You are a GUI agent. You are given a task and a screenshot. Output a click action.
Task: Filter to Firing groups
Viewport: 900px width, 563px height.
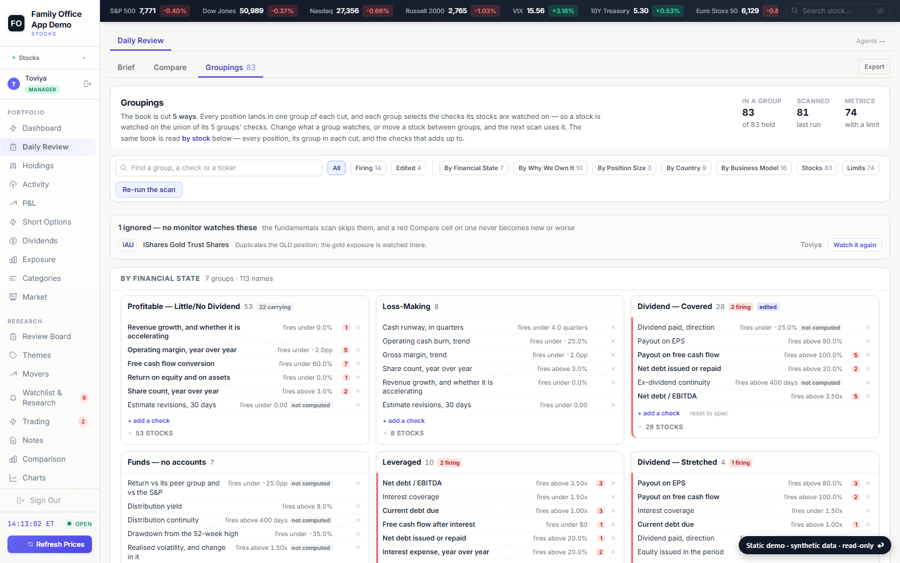[368, 168]
